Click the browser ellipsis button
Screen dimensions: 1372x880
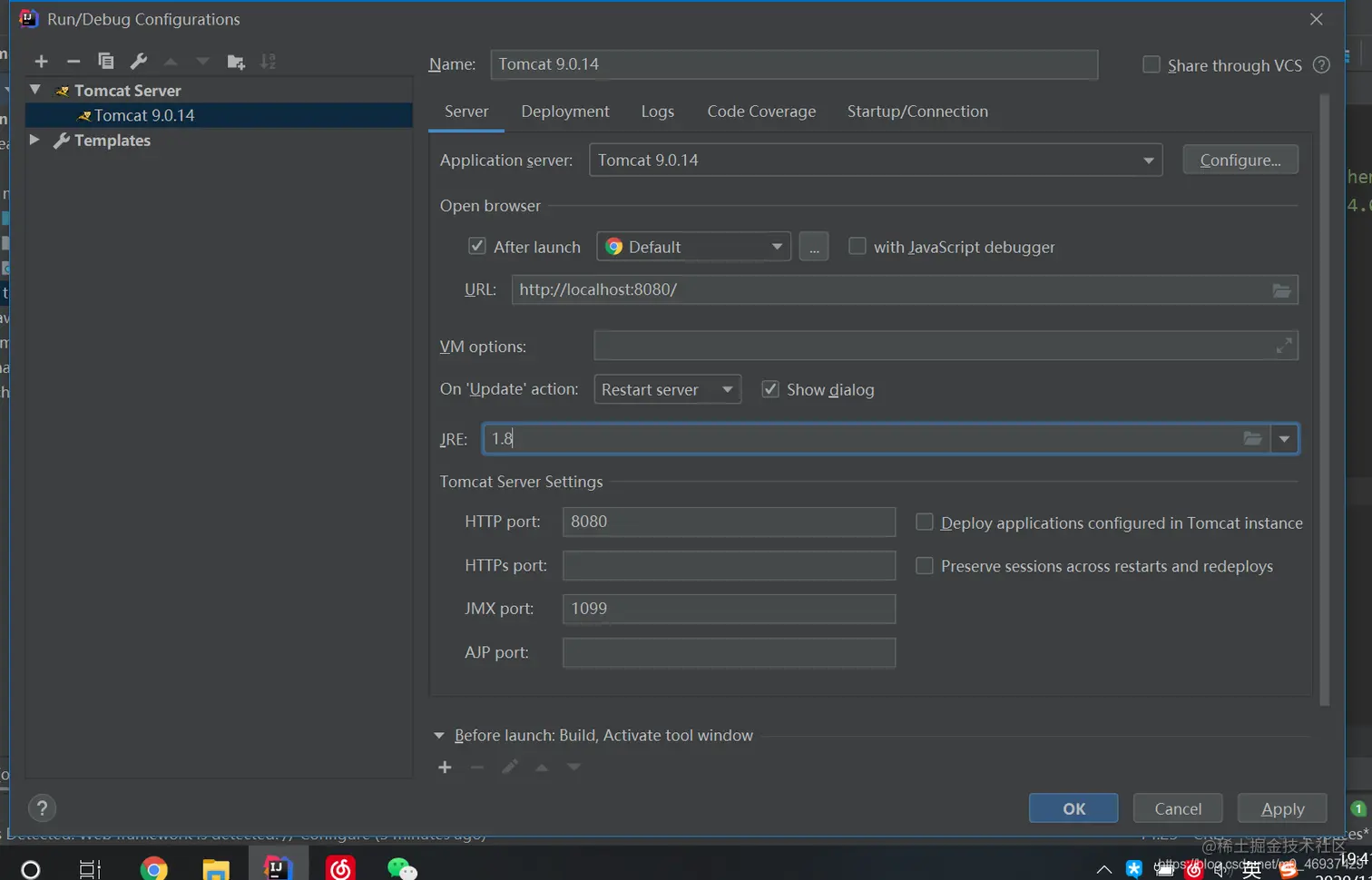pos(814,247)
